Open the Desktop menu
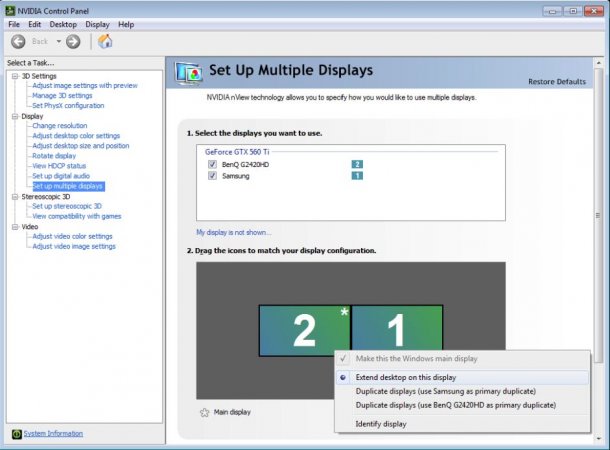The height and width of the screenshot is (450, 610). pos(63,25)
